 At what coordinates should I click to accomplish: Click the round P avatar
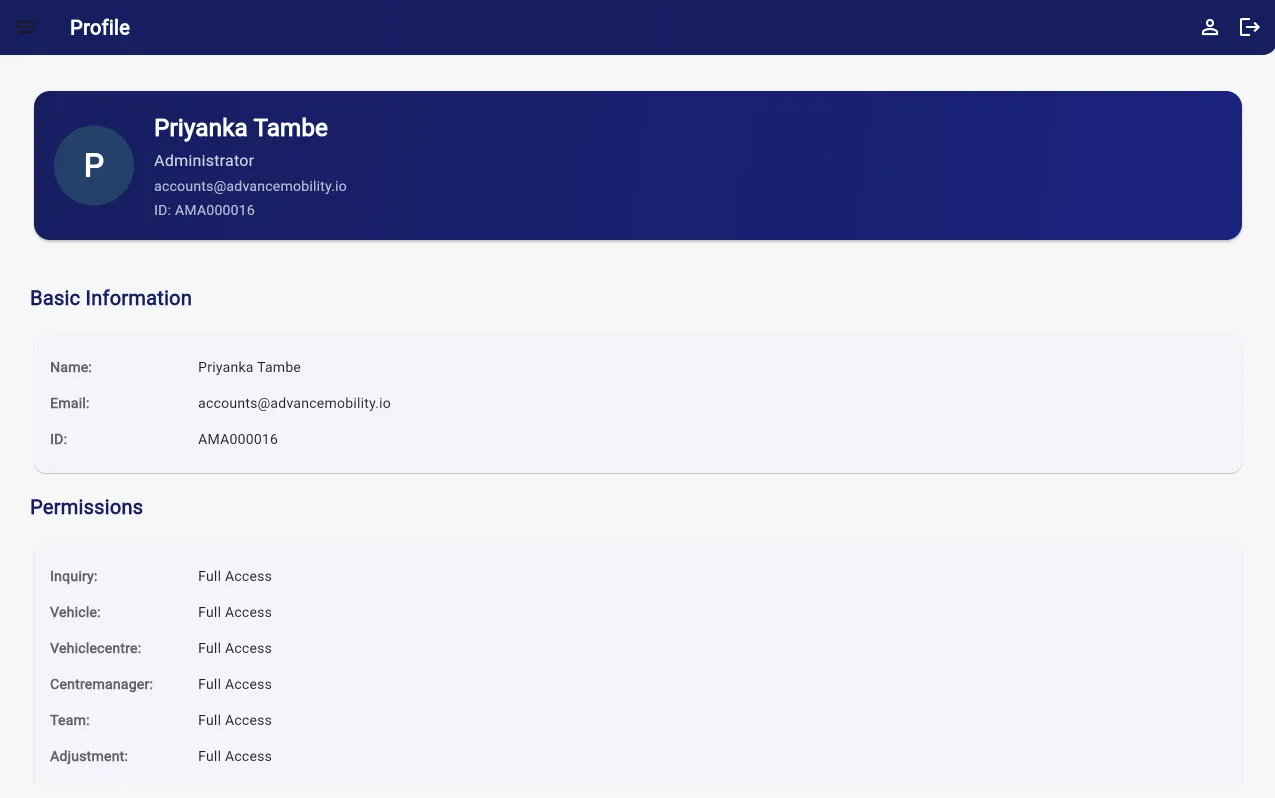[94, 166]
